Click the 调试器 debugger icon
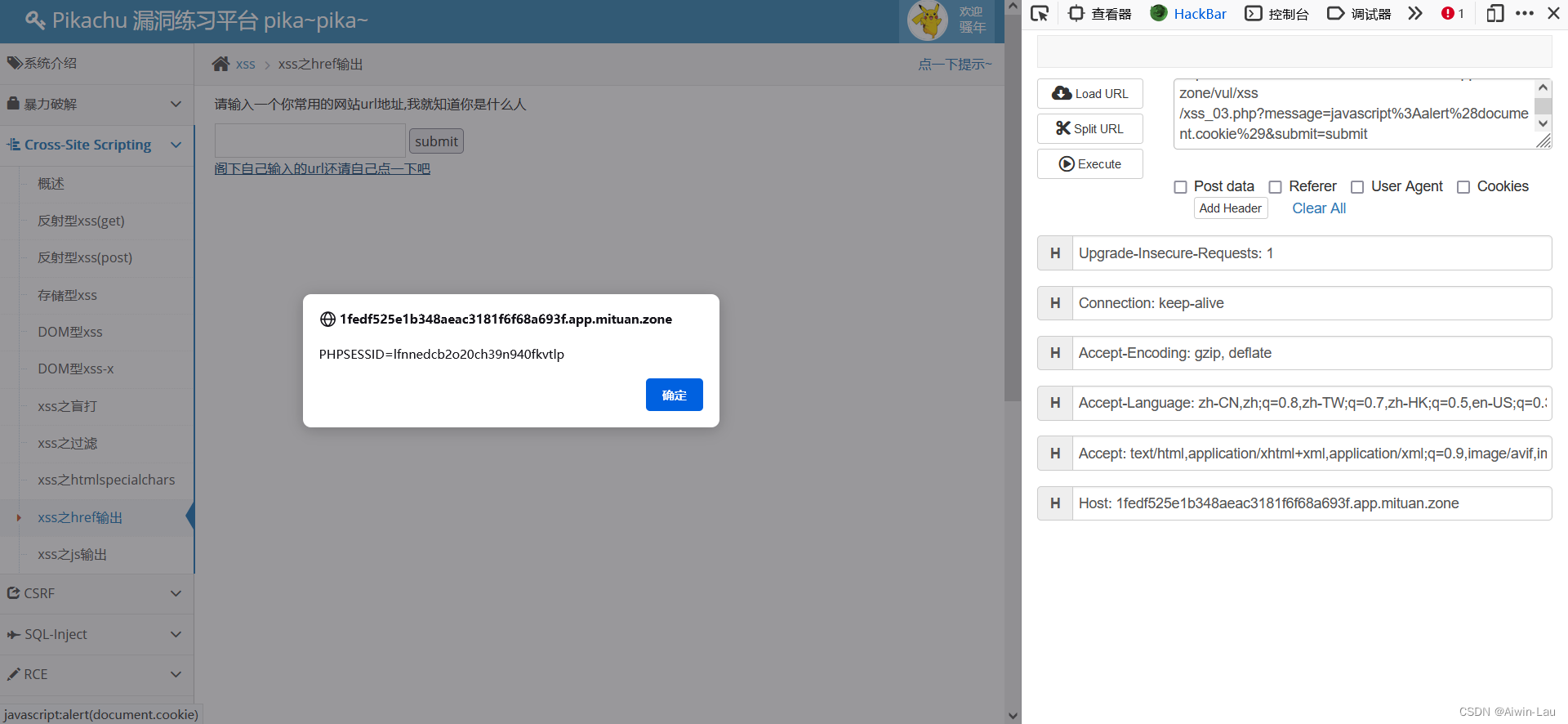Viewport: 1568px width, 724px height. [x=1335, y=13]
